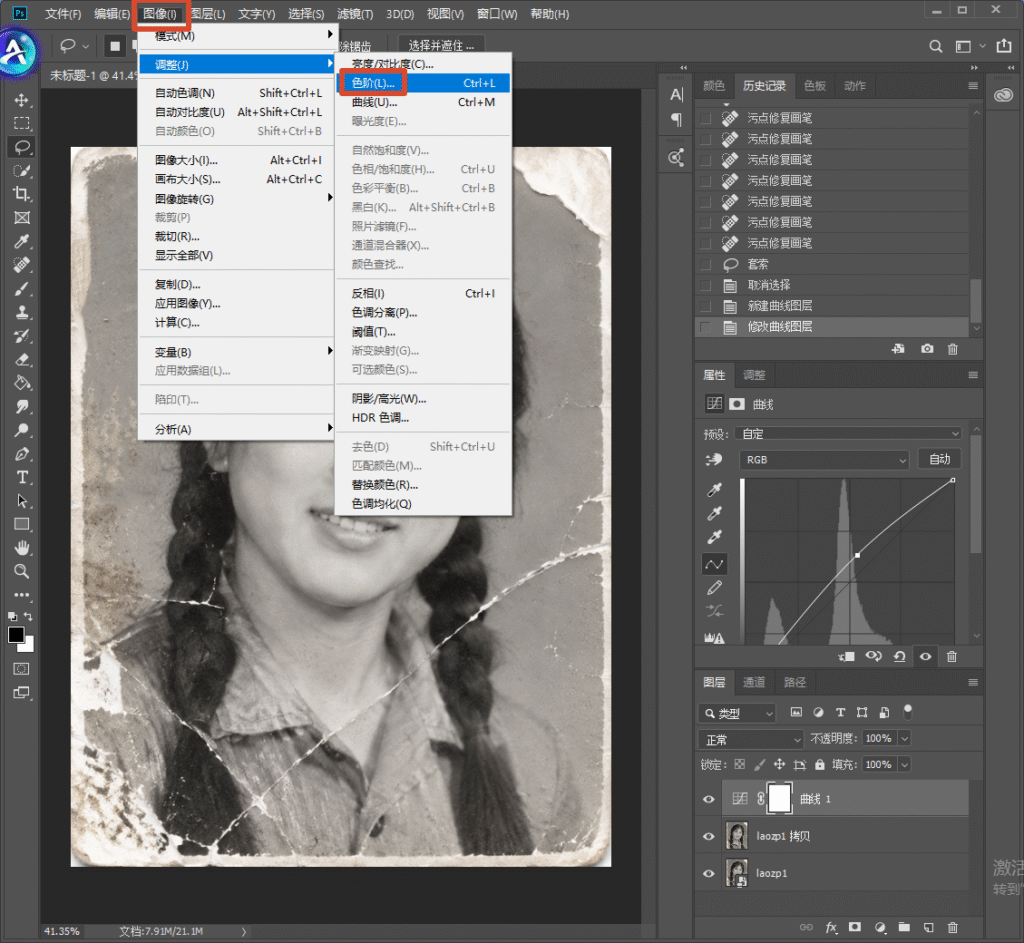Open the 滤镜(T) menu
Screen dimensions: 1024x943
(355, 14)
